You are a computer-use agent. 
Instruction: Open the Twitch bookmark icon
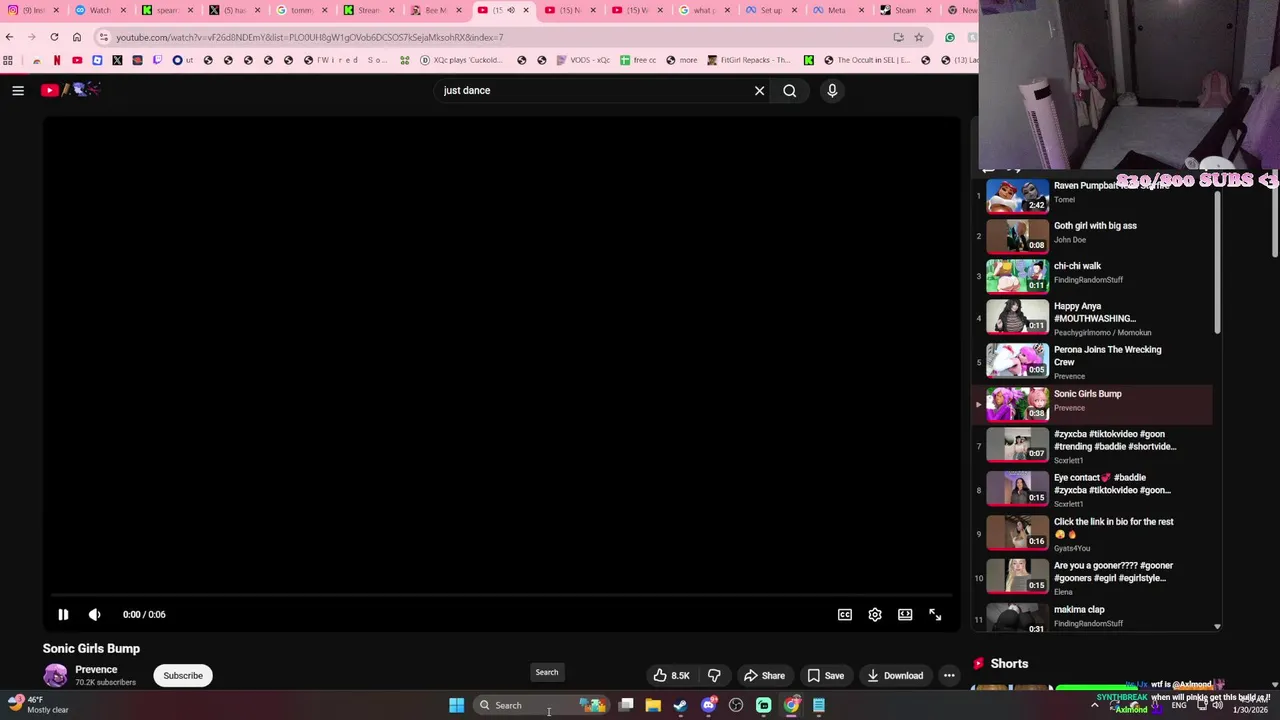click(157, 60)
